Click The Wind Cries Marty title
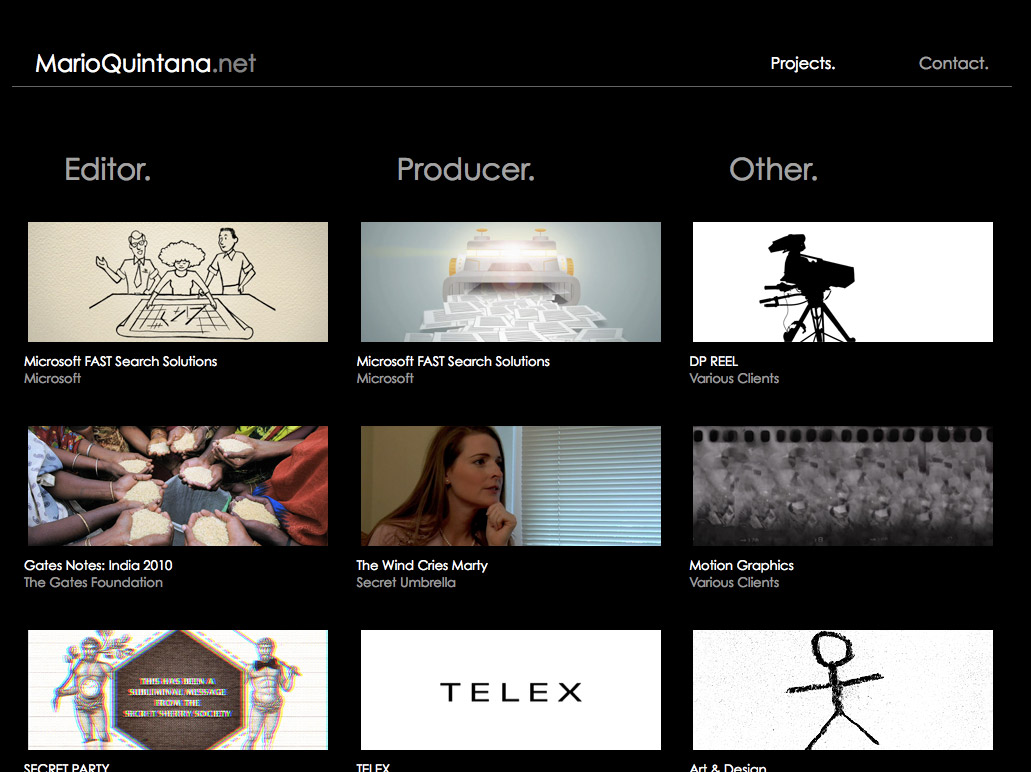 click(422, 565)
